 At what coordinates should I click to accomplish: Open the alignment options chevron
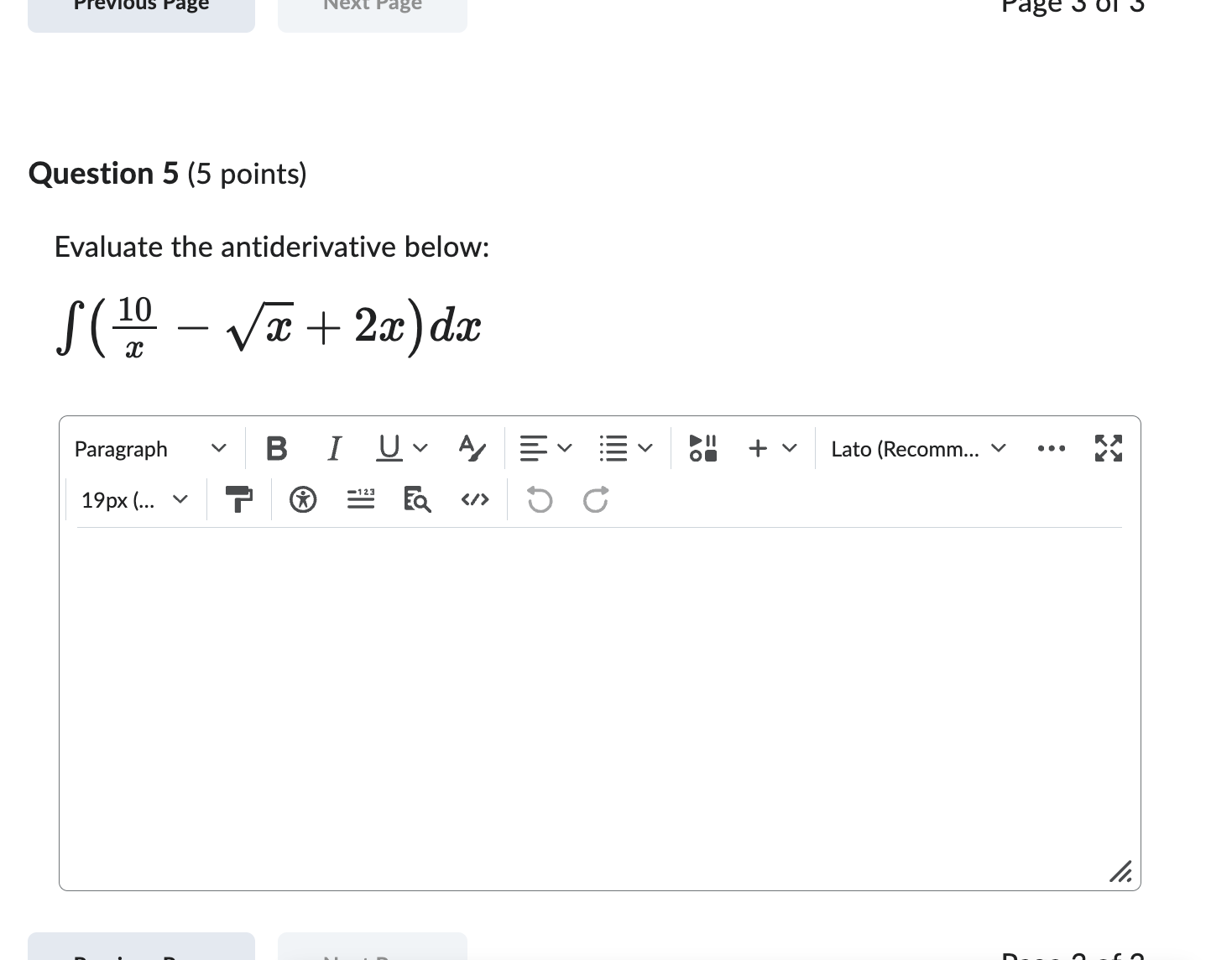[x=563, y=448]
